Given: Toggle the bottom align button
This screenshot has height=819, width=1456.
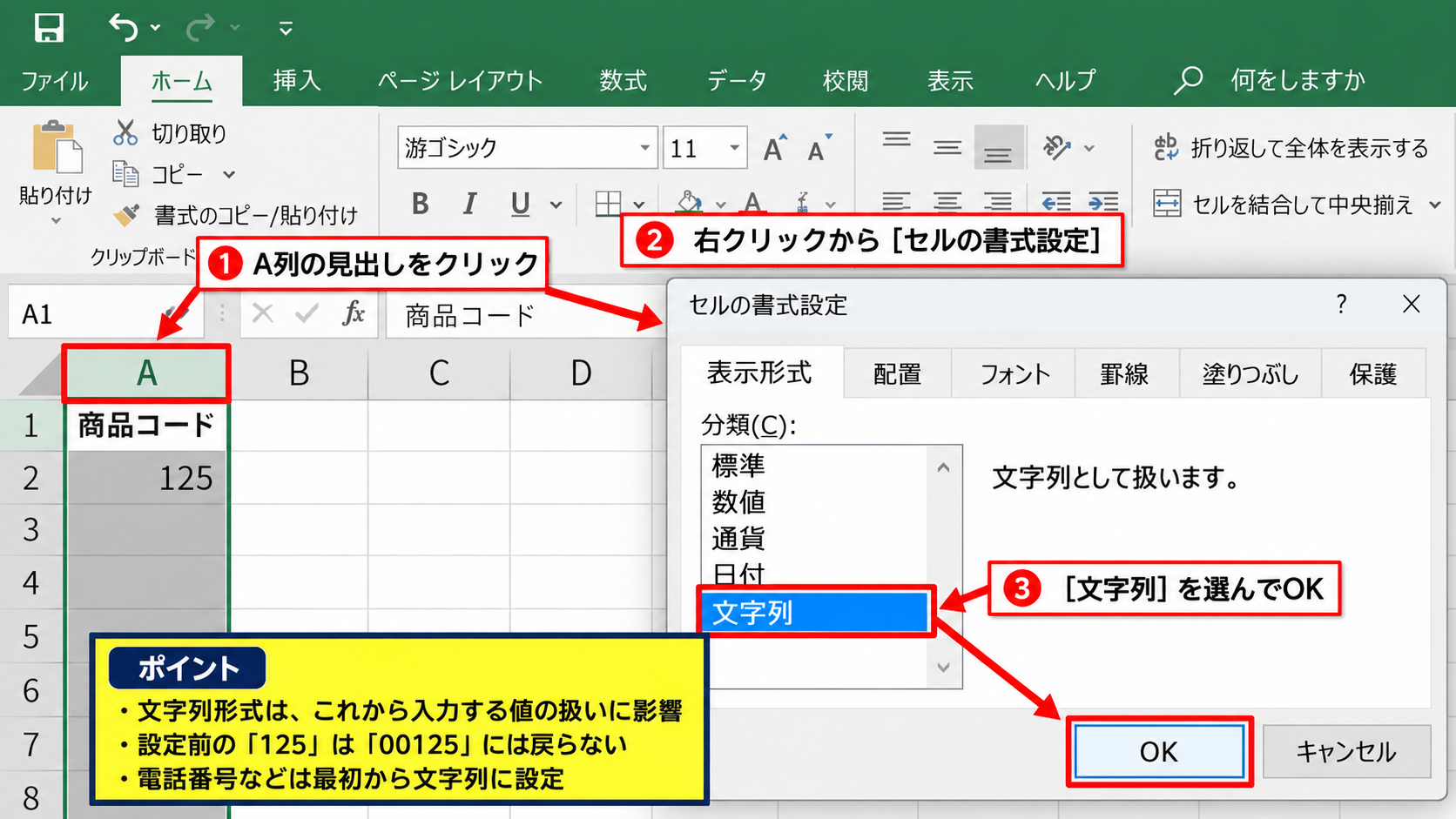Looking at the screenshot, I should [998, 149].
